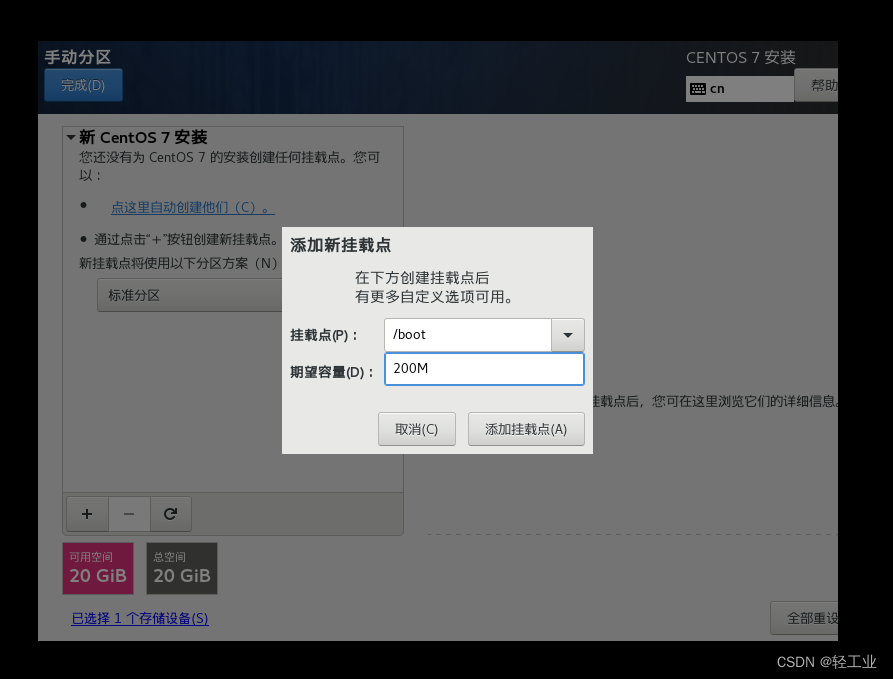Click the 手动分区 heading
893x679 pixels.
click(78, 58)
